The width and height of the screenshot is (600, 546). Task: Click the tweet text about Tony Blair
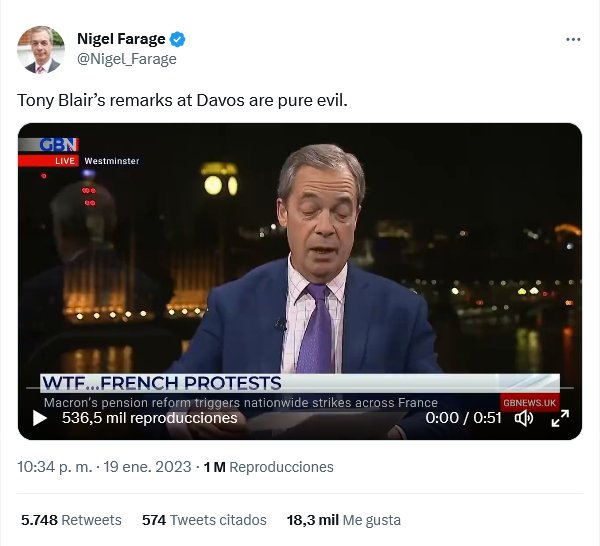click(x=183, y=101)
